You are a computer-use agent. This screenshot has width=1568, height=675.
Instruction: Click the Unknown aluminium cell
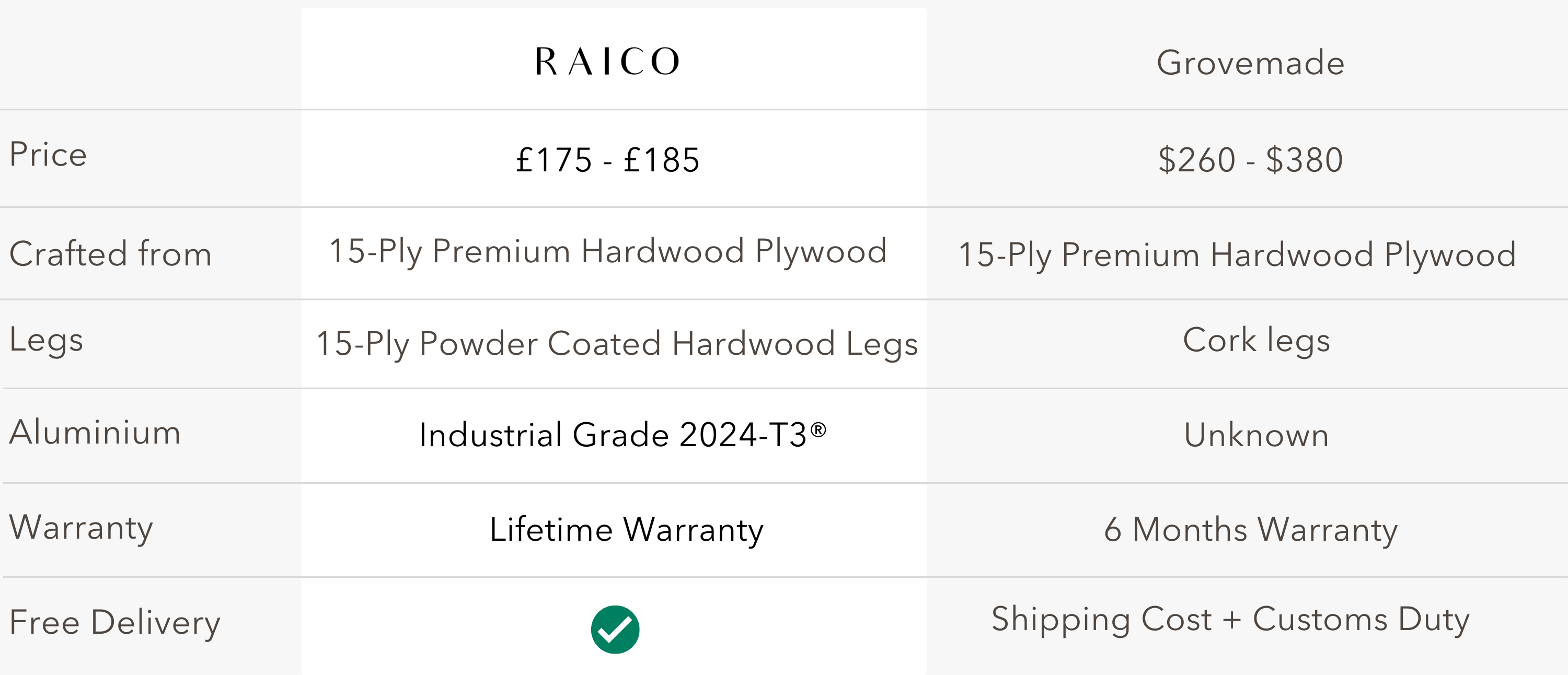tap(1256, 435)
